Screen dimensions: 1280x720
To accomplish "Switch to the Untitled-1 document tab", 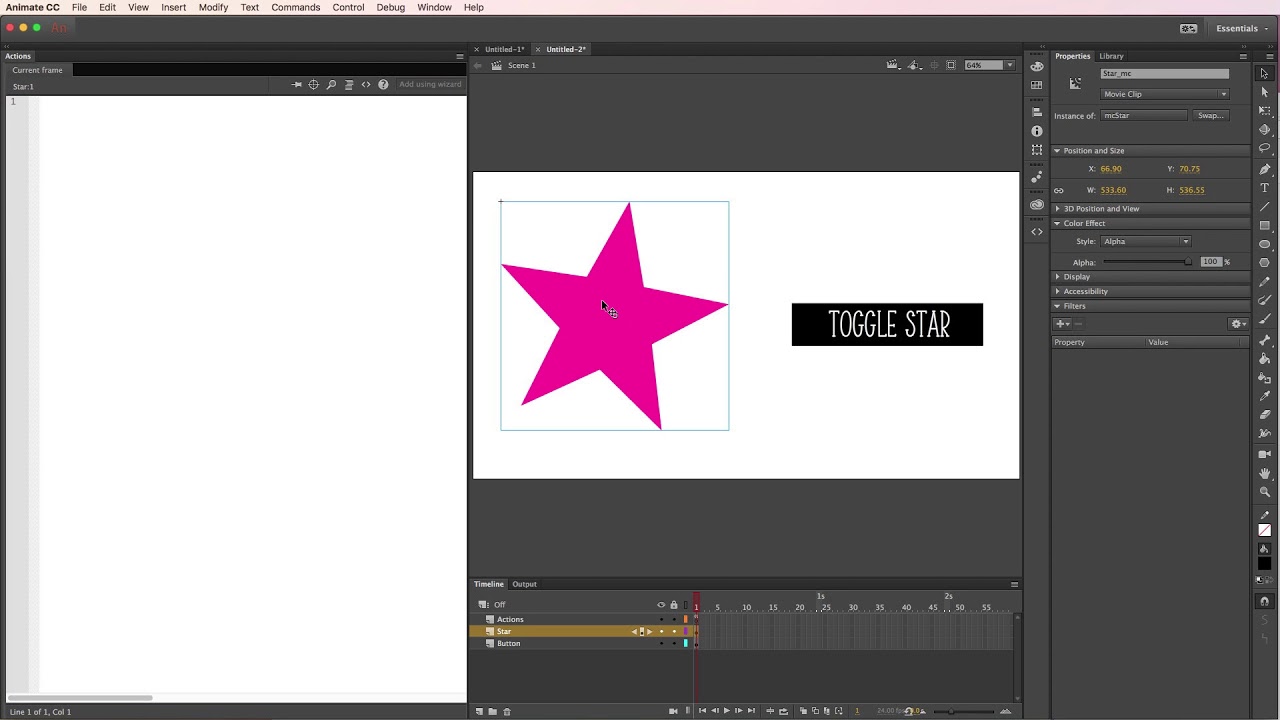I will (504, 49).
